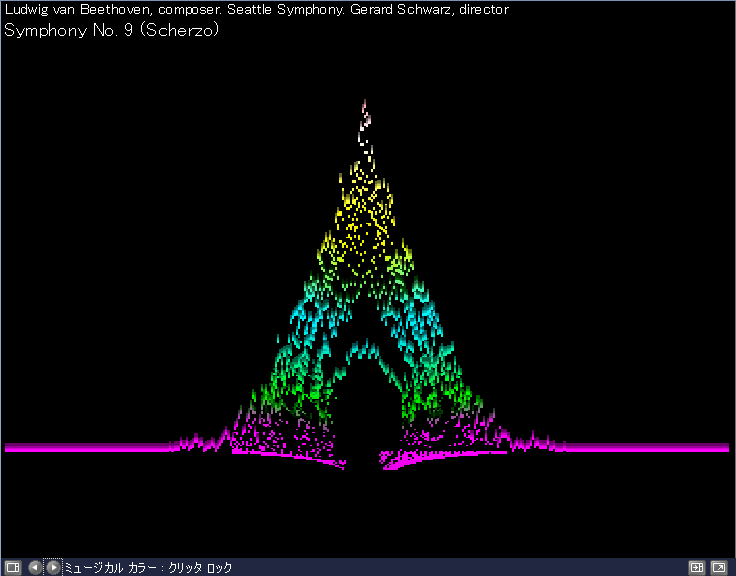
Task: Advance to the next visualization preset
Action: pyautogui.click(x=53, y=567)
